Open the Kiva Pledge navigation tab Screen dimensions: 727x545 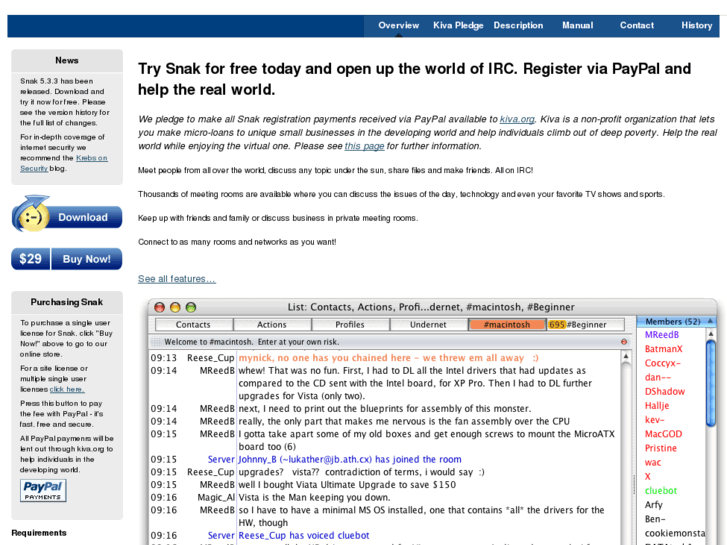click(458, 26)
